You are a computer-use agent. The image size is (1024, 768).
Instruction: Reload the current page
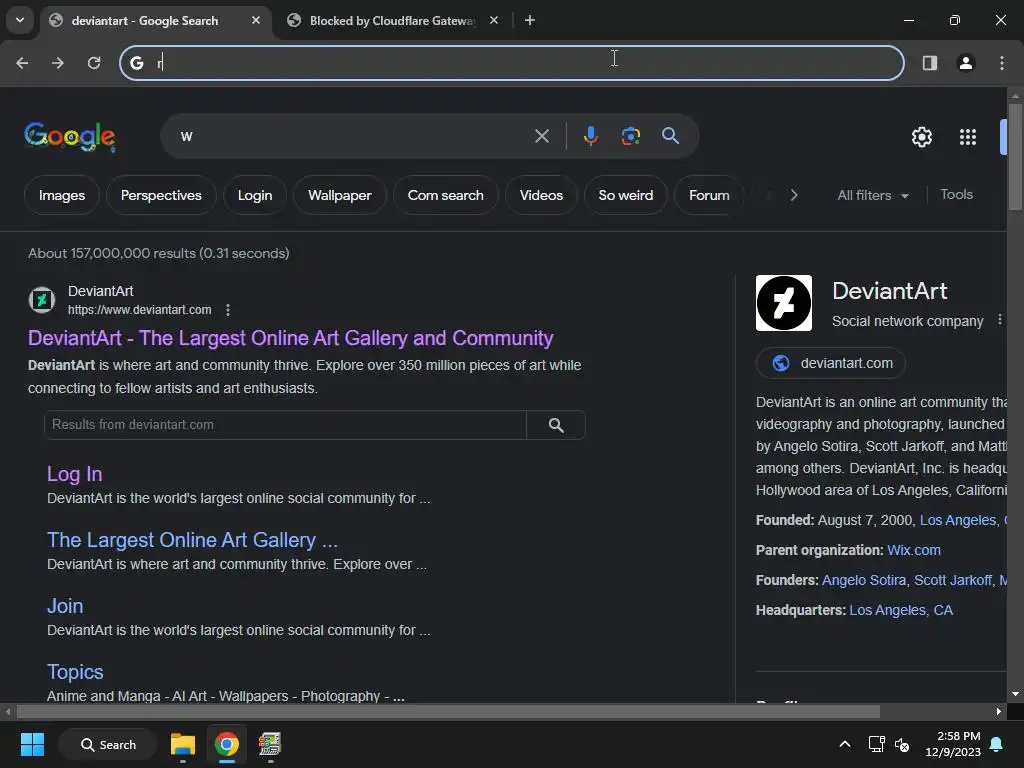[94, 63]
